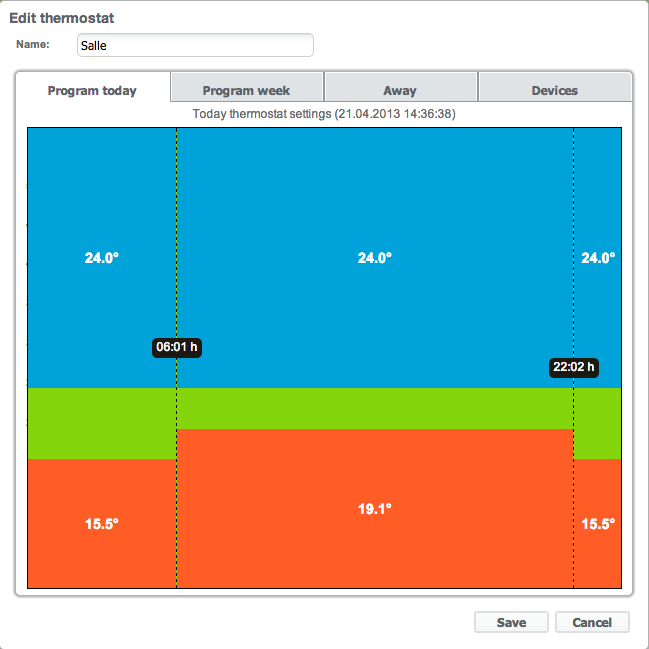Click the Name input field containing Salle
This screenshot has height=649, width=649.
click(195, 45)
